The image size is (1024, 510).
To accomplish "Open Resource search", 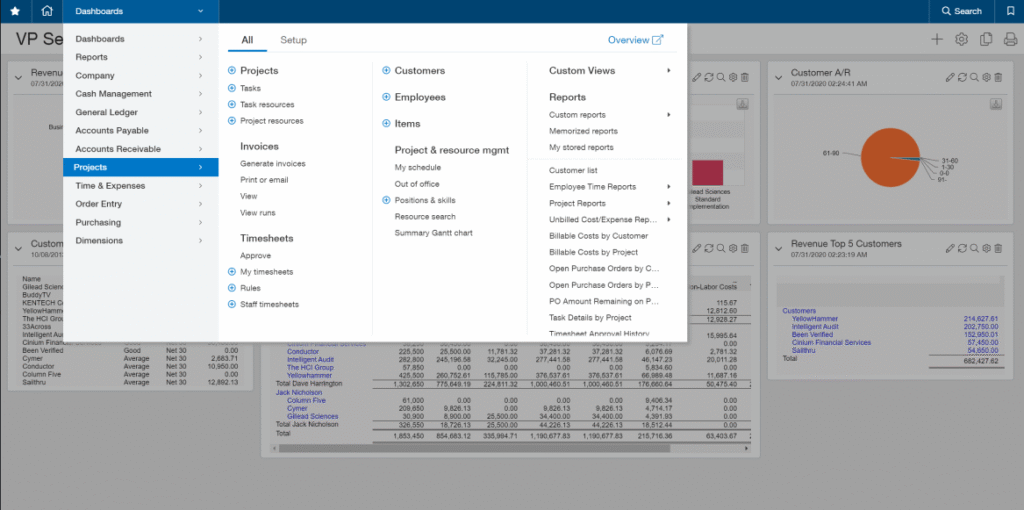I will tap(425, 217).
